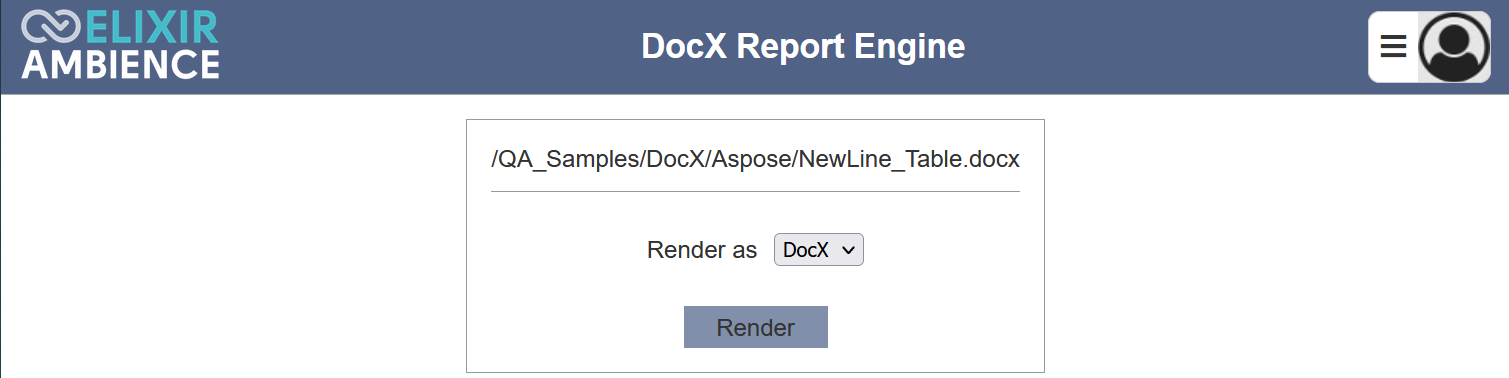Click the divider line below the file path
This screenshot has height=378, width=1509.
tap(755, 191)
